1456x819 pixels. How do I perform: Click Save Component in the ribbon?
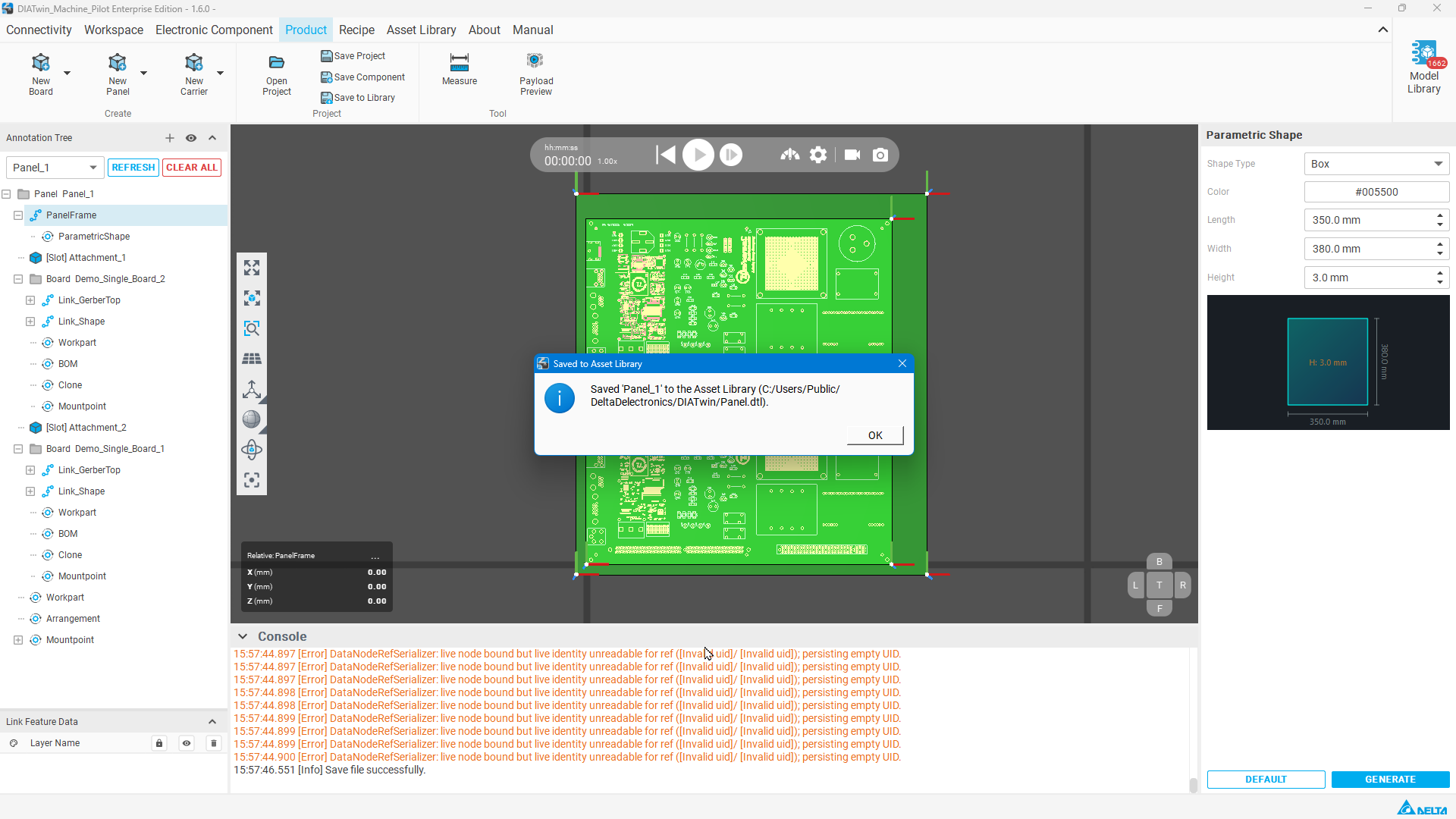(362, 77)
